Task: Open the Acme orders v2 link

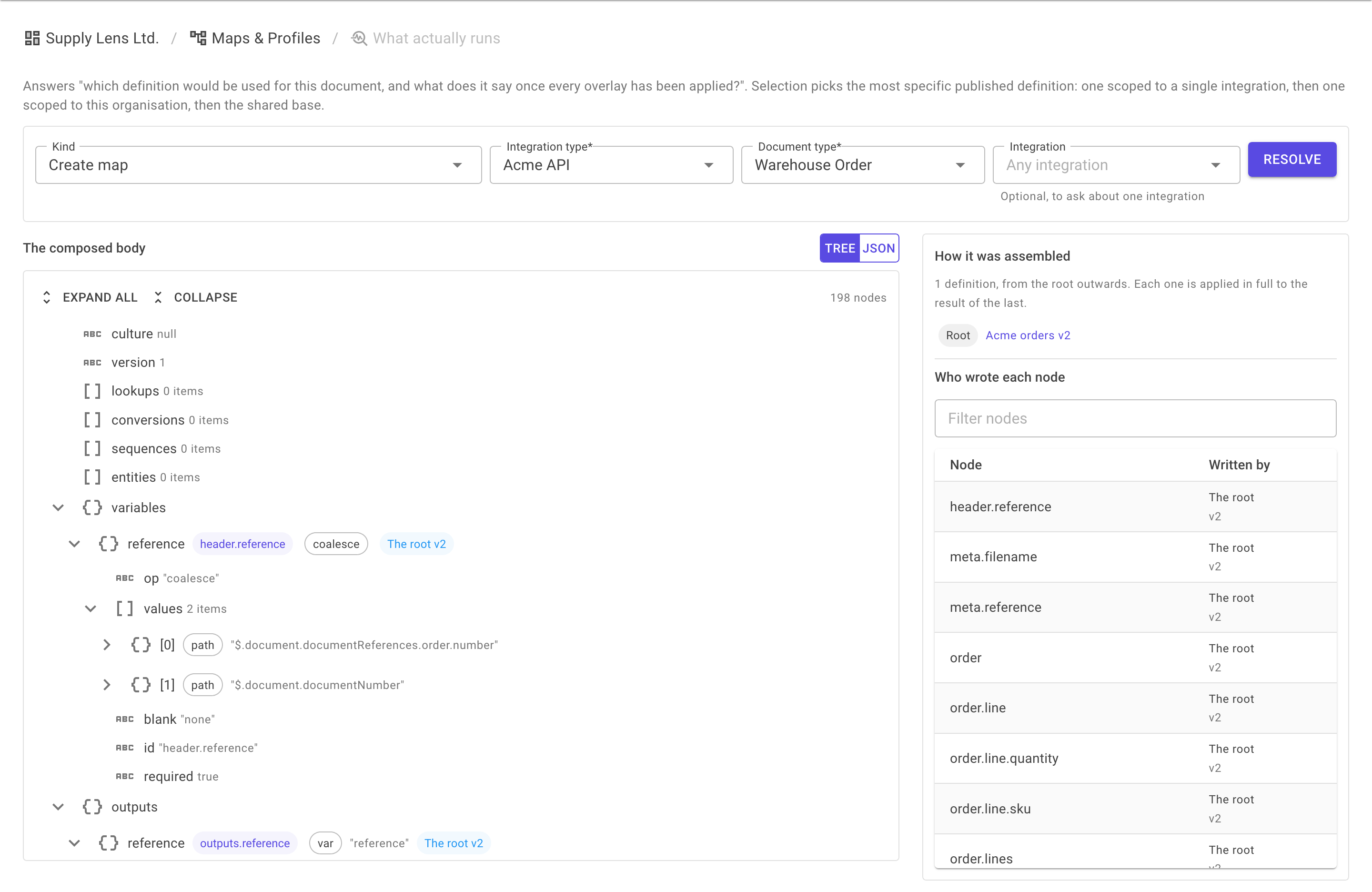Action: [1028, 335]
